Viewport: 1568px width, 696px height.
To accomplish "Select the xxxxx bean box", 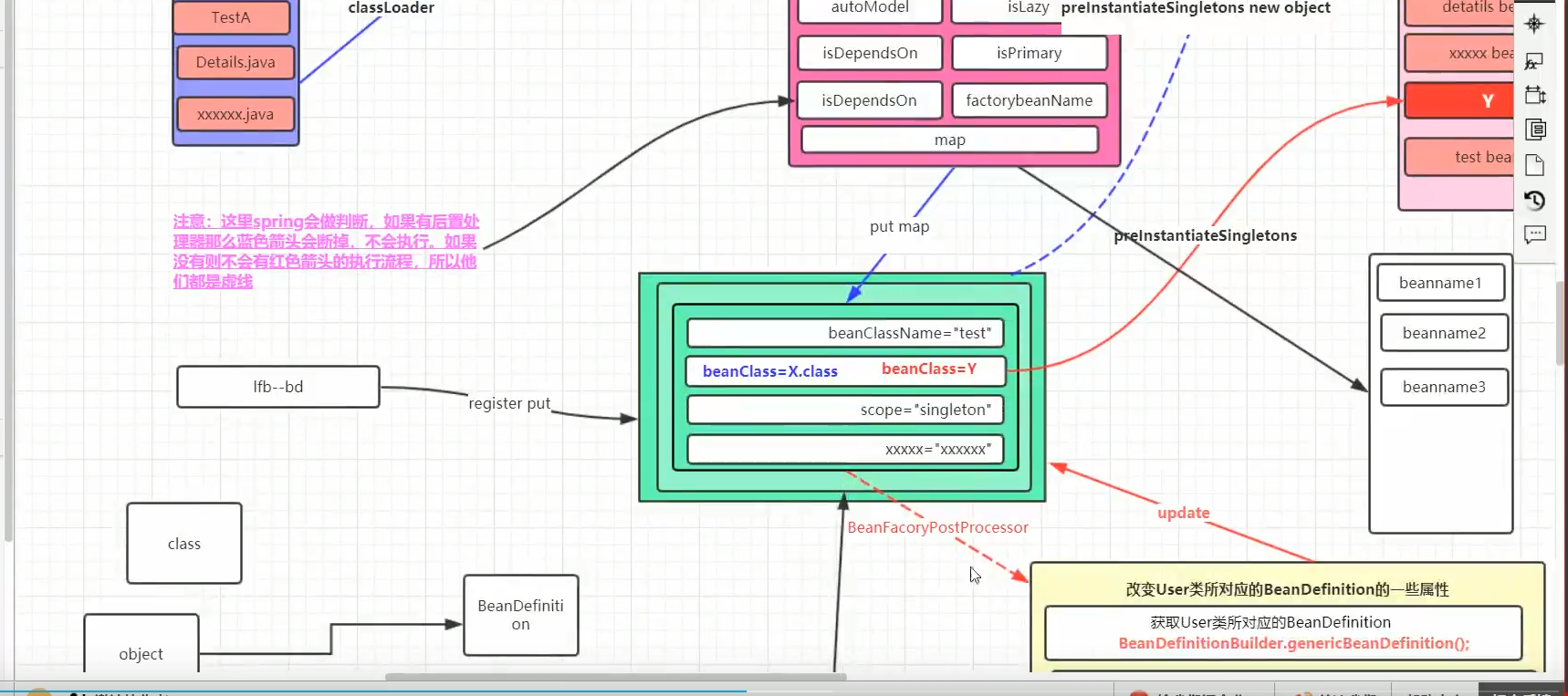I will [x=1460, y=53].
